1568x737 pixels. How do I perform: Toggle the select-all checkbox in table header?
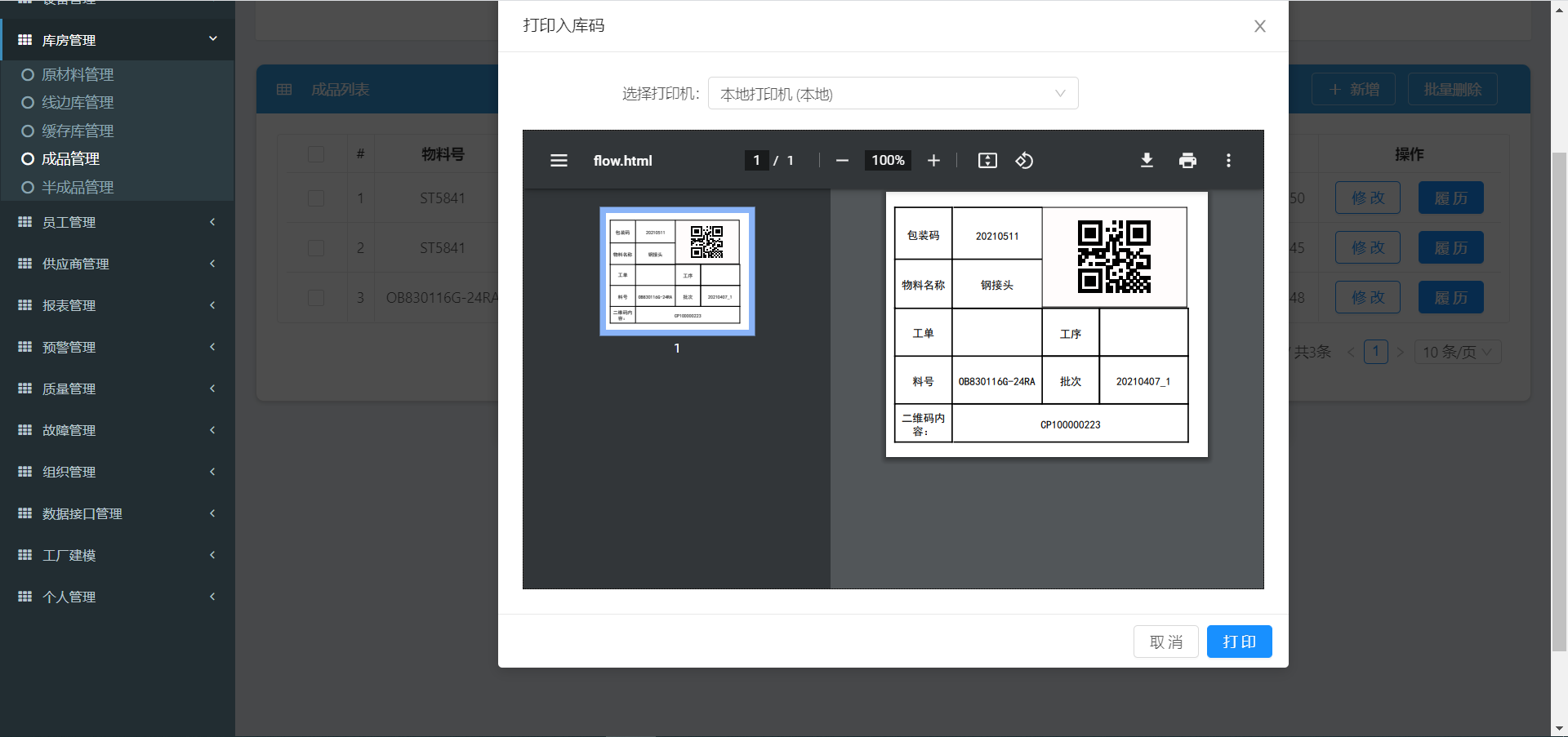316,154
